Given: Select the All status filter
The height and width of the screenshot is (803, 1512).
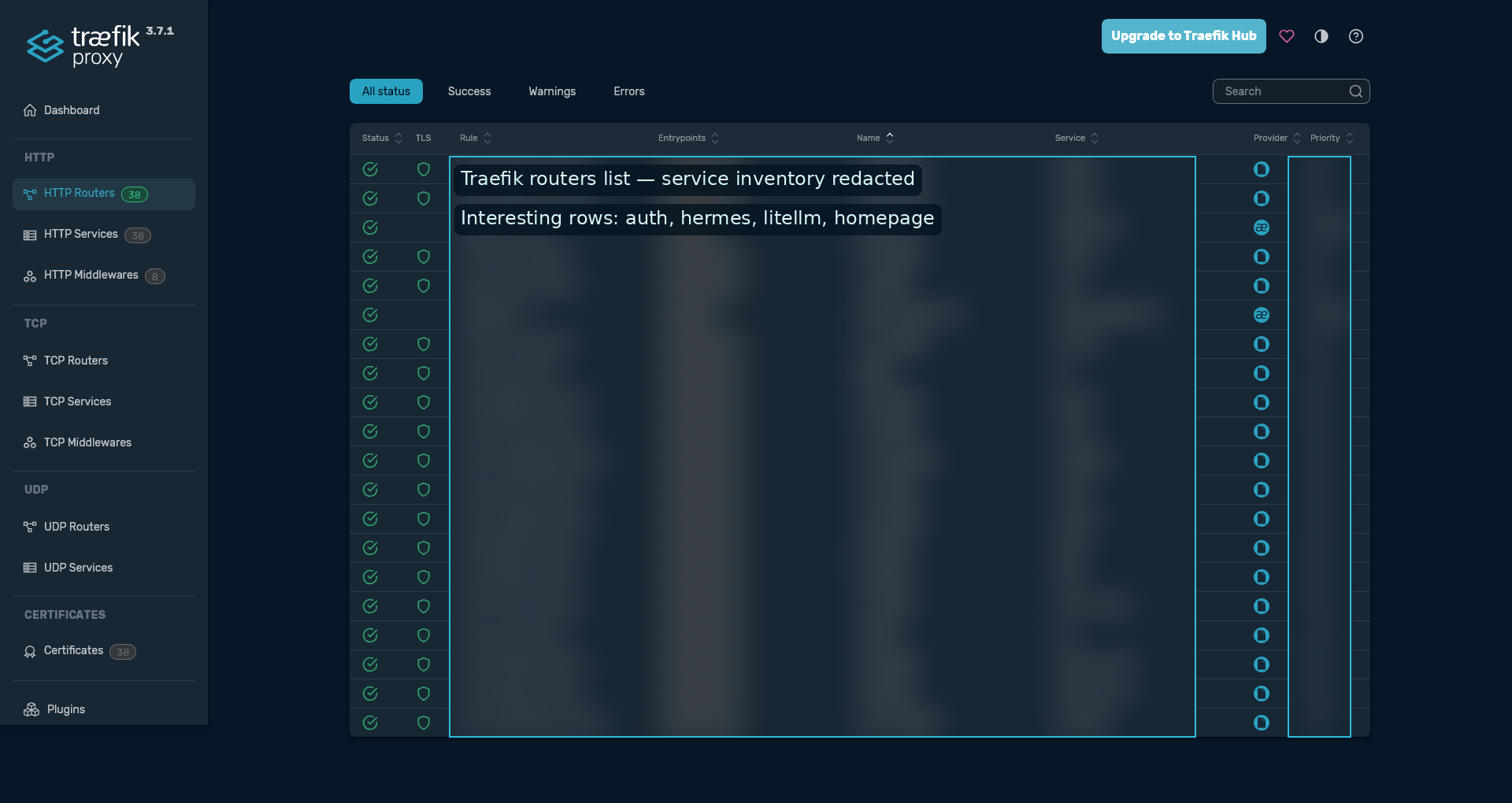Looking at the screenshot, I should [386, 91].
